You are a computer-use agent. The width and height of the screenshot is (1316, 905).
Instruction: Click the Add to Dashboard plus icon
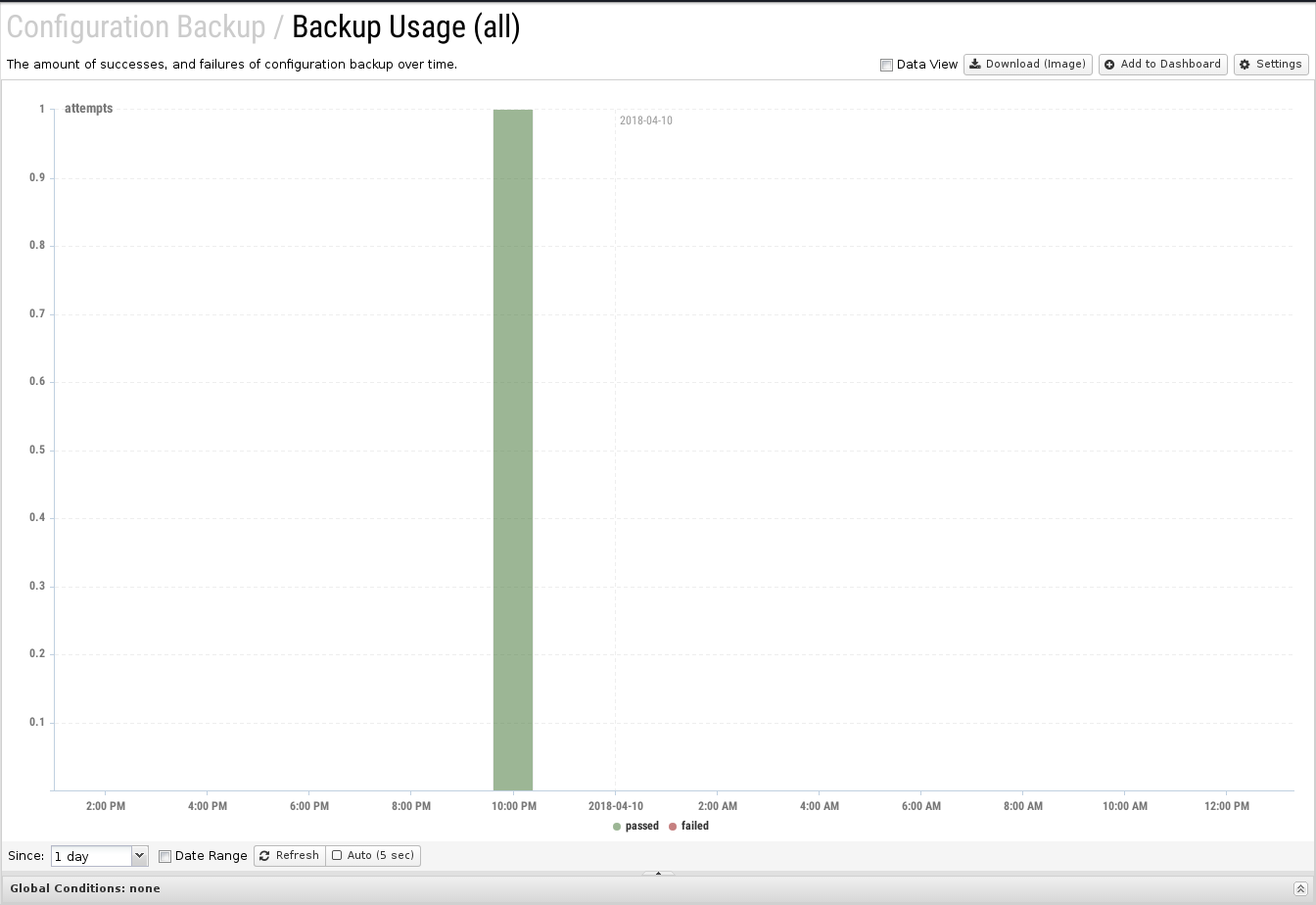point(1109,65)
